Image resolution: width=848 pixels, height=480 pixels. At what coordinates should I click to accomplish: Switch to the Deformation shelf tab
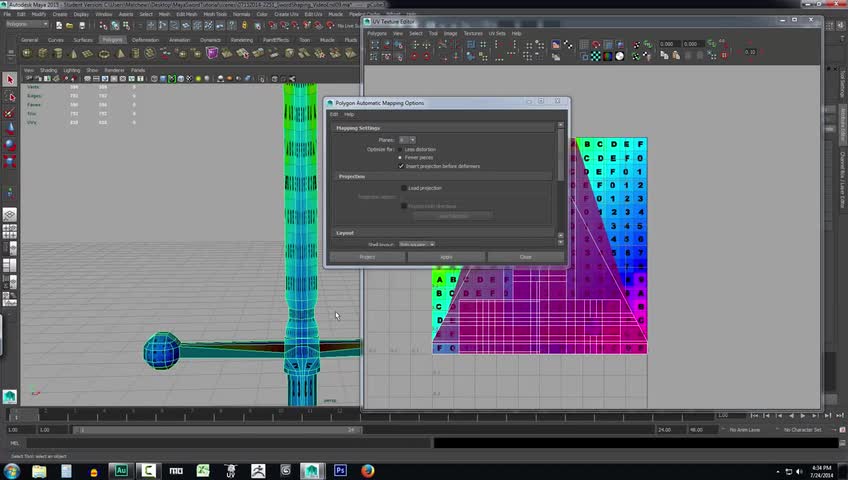[x=145, y=40]
